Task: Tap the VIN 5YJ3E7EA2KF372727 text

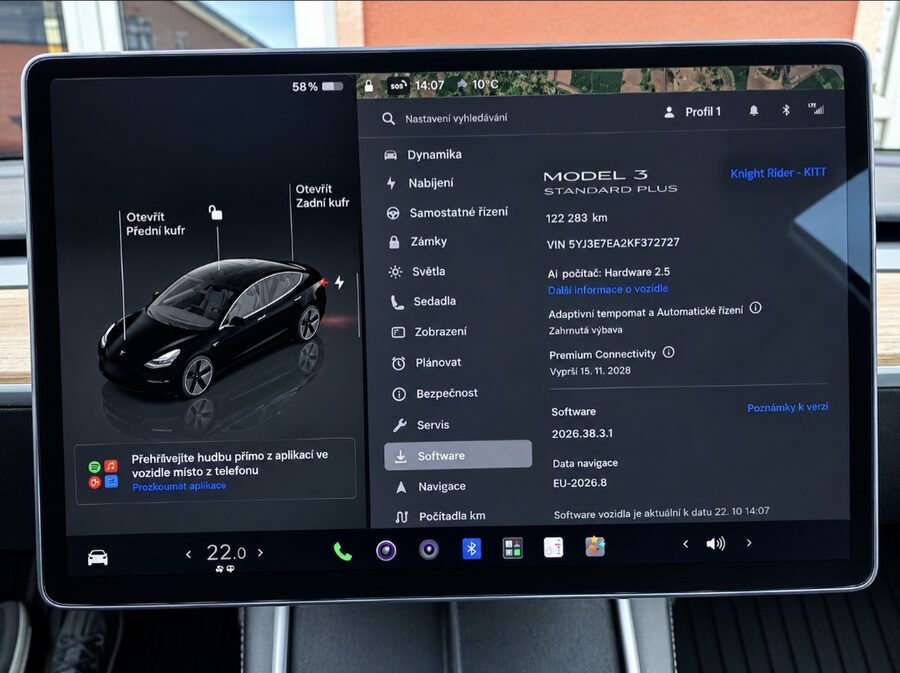Action: (613, 243)
